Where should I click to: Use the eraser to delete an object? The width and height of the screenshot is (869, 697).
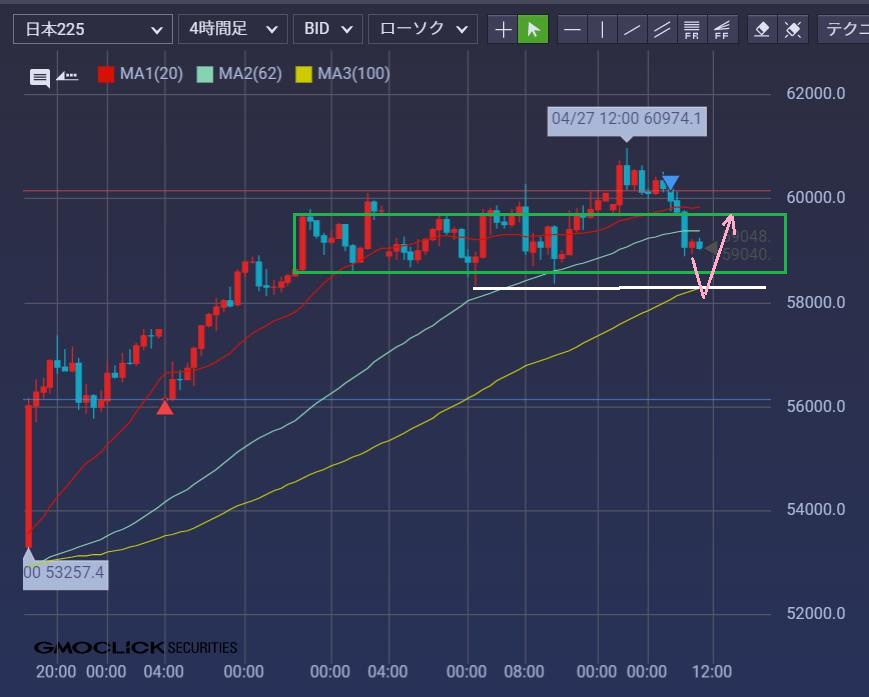(x=762, y=29)
